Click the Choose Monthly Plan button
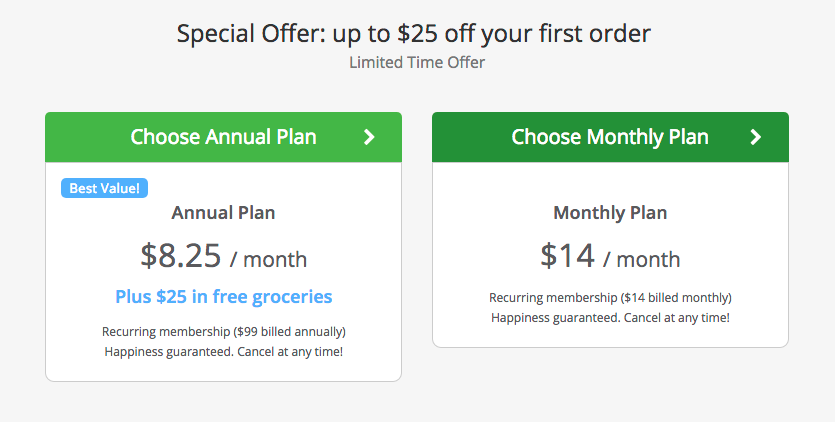 click(x=610, y=137)
